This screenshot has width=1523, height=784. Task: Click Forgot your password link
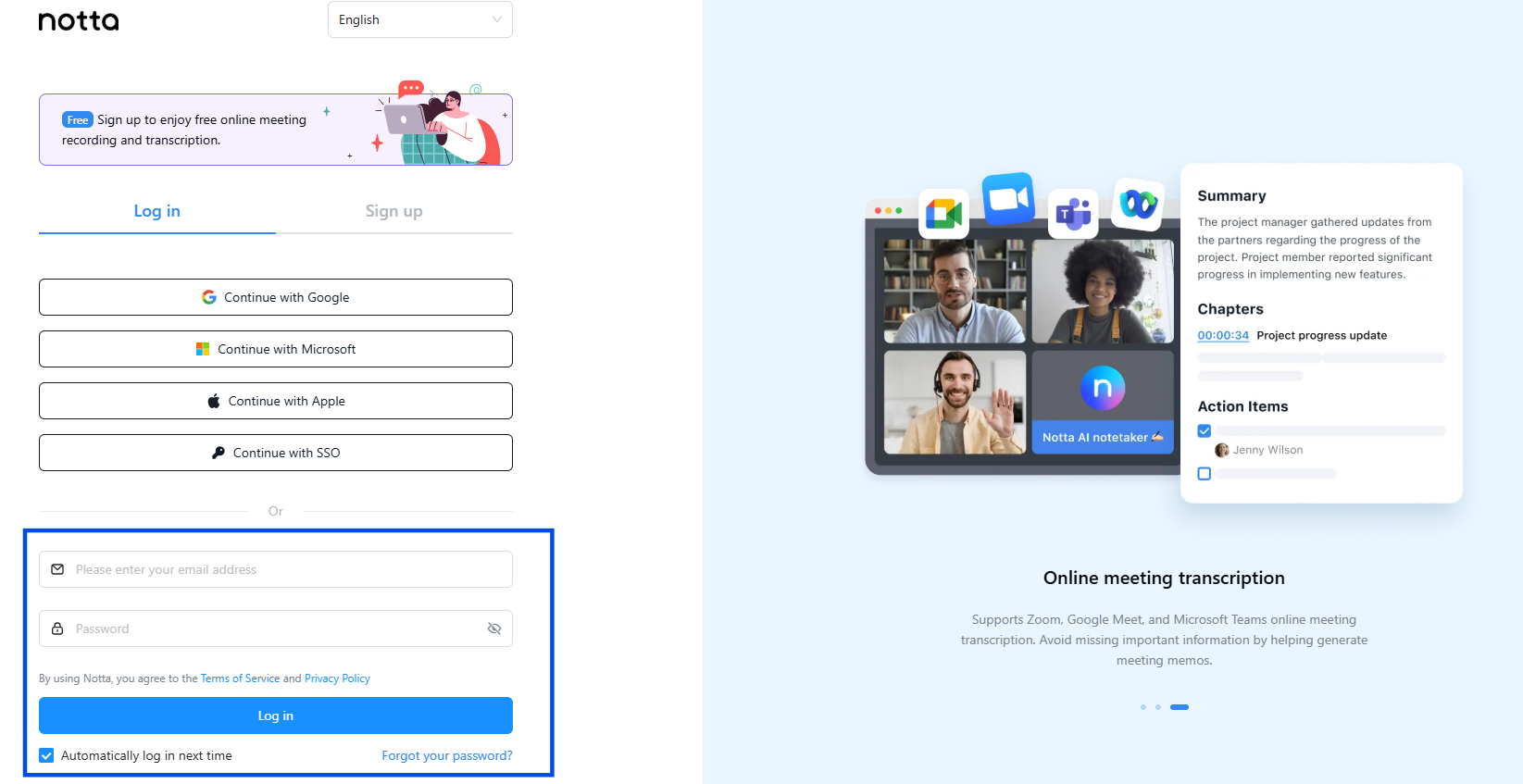[447, 755]
